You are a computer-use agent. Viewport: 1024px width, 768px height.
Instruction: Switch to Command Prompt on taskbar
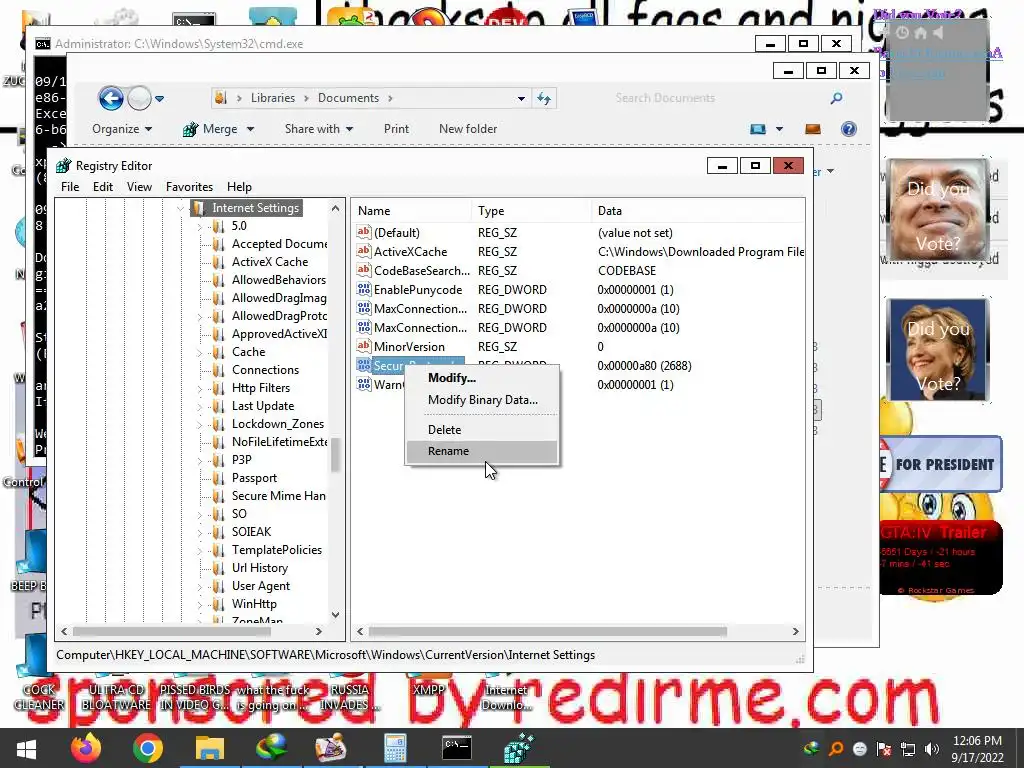457,748
